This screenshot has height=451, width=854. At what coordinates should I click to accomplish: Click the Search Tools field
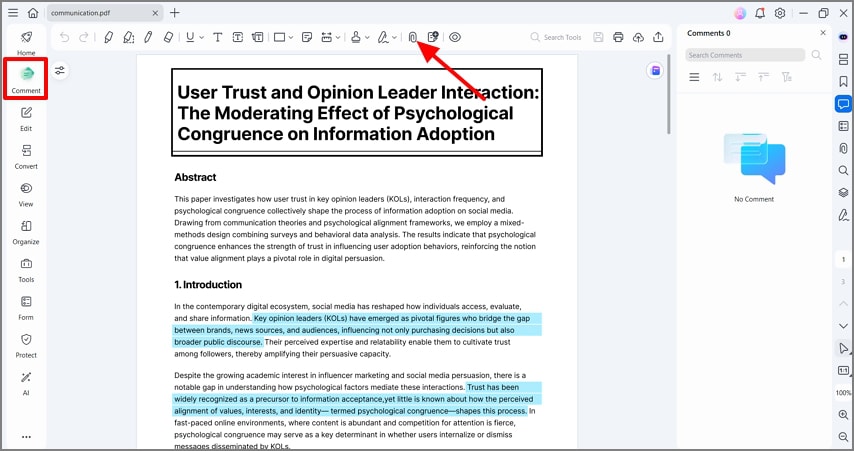point(556,37)
